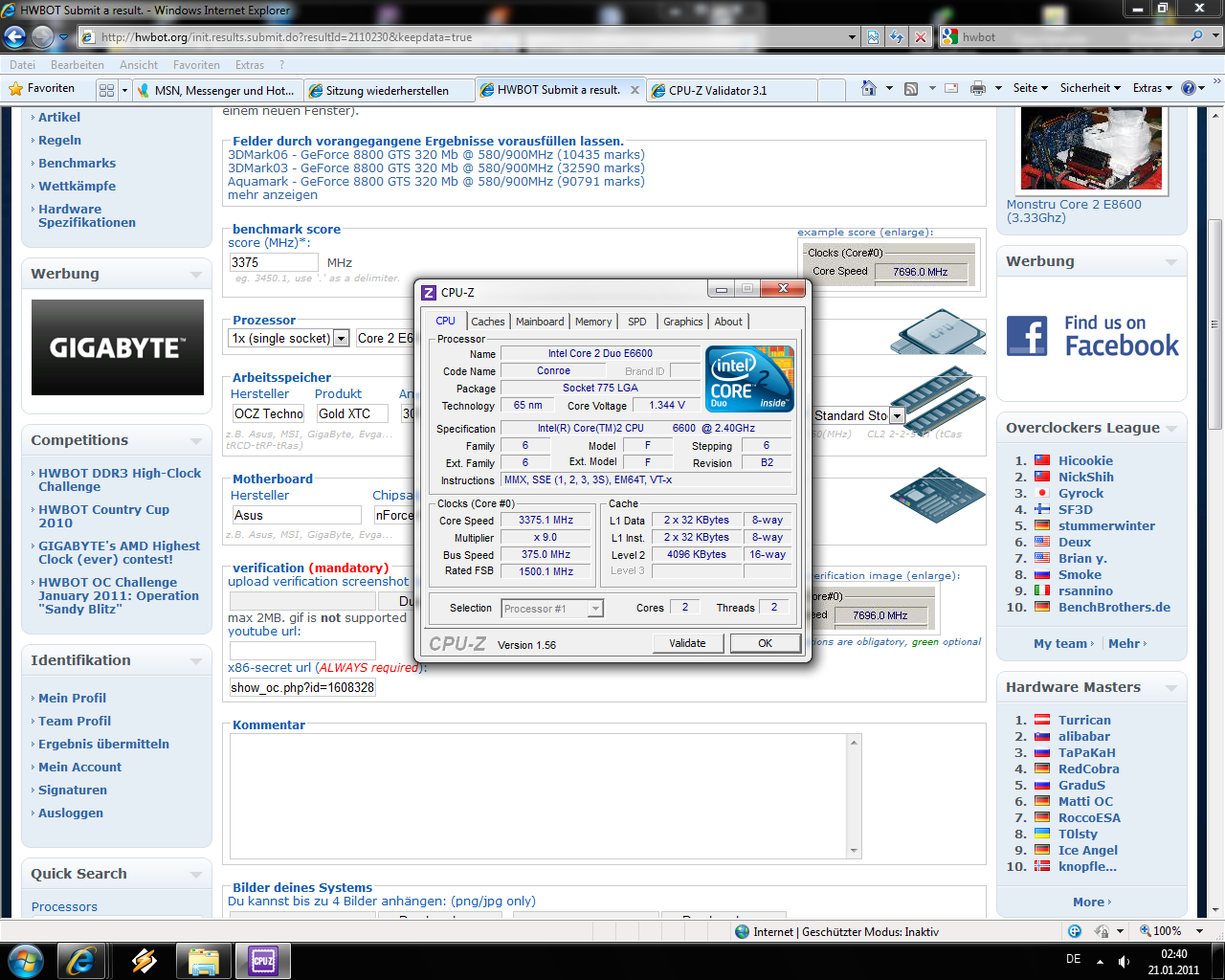Click the RSS feeds icon in command bar
Viewport: 1225px width, 980px height.
click(911, 88)
